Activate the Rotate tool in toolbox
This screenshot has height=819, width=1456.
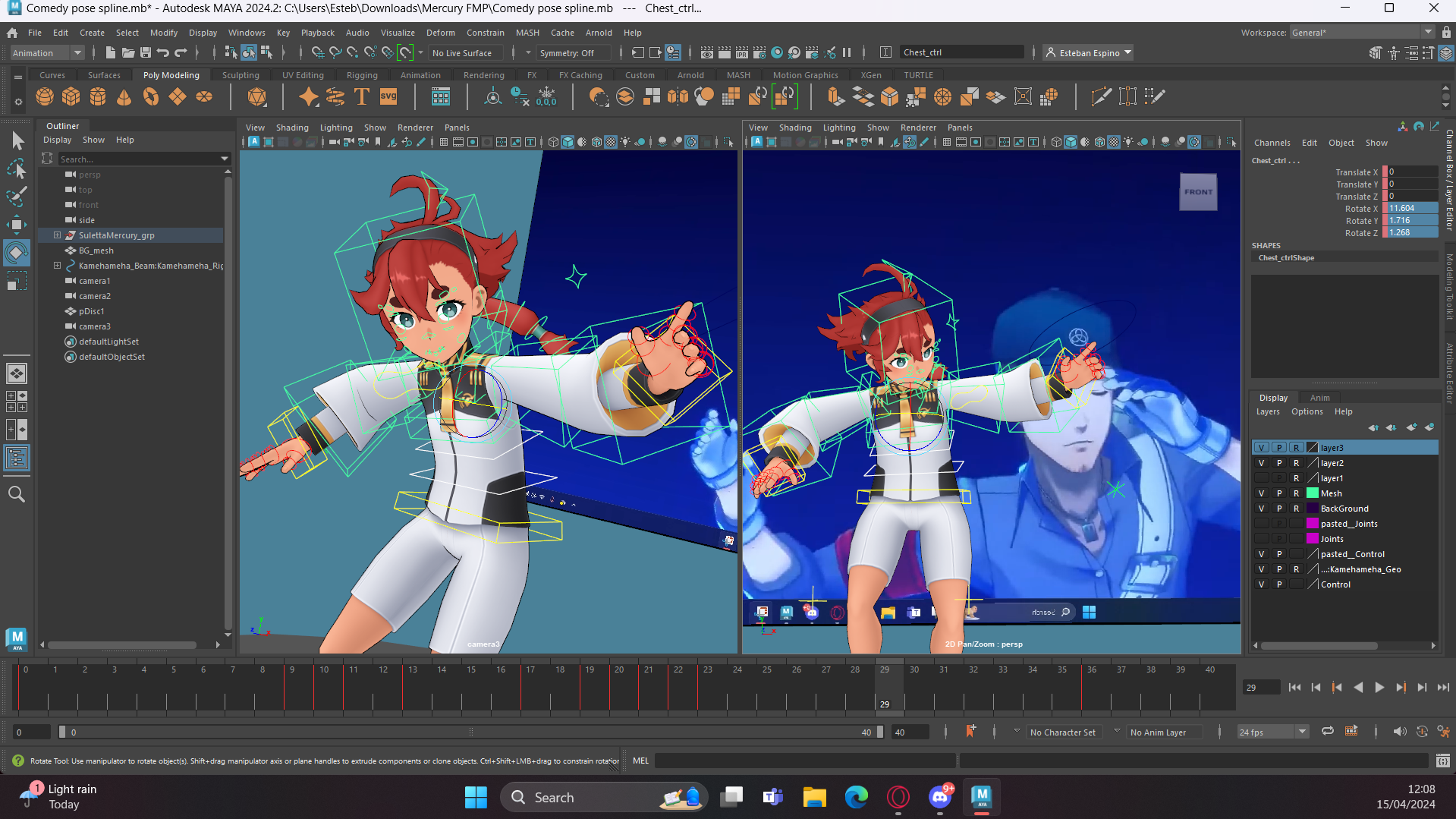[17, 252]
